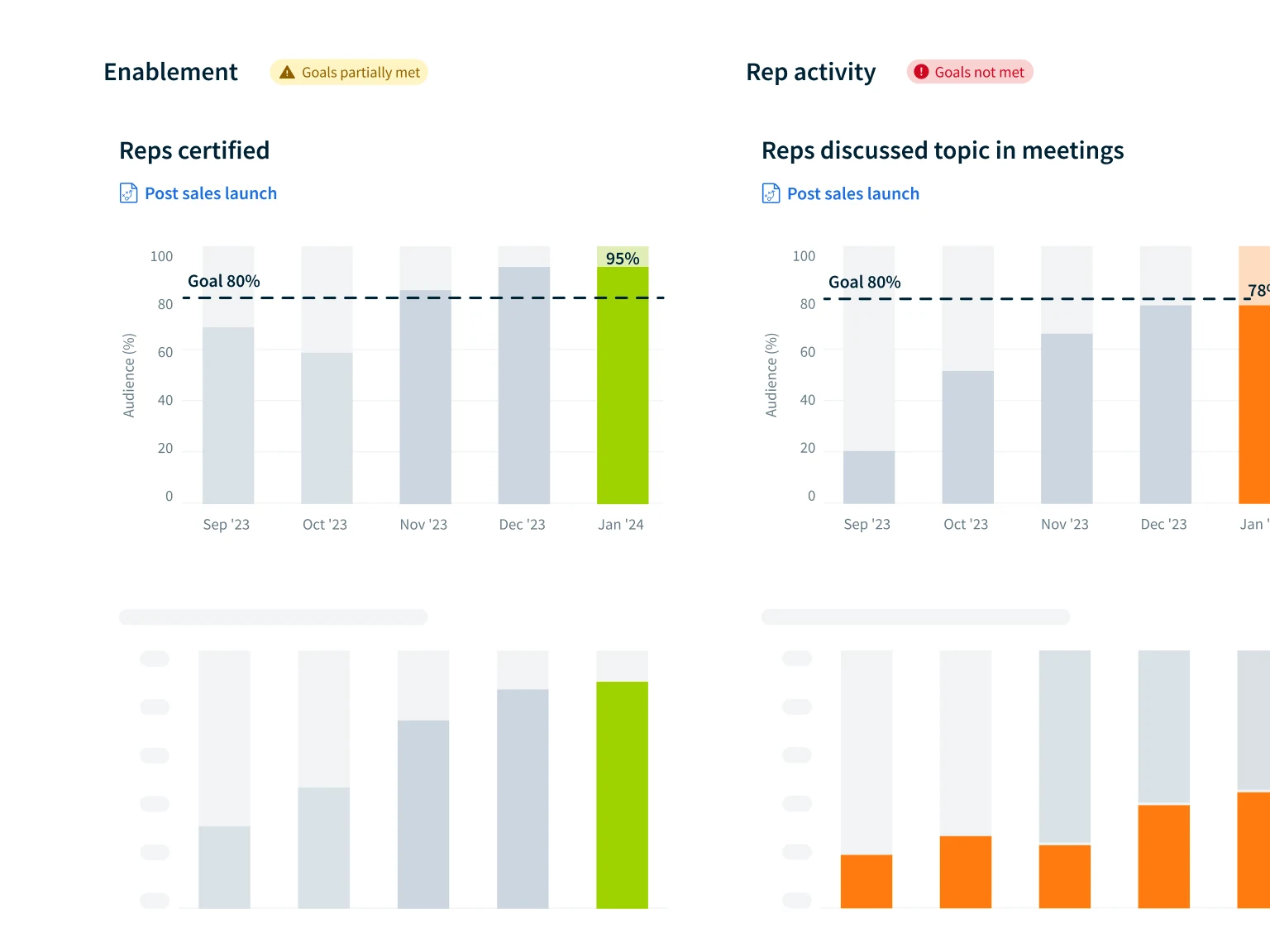
Task: Click the Nov '23 bar in Reps certified chart
Action: [x=425, y=397]
